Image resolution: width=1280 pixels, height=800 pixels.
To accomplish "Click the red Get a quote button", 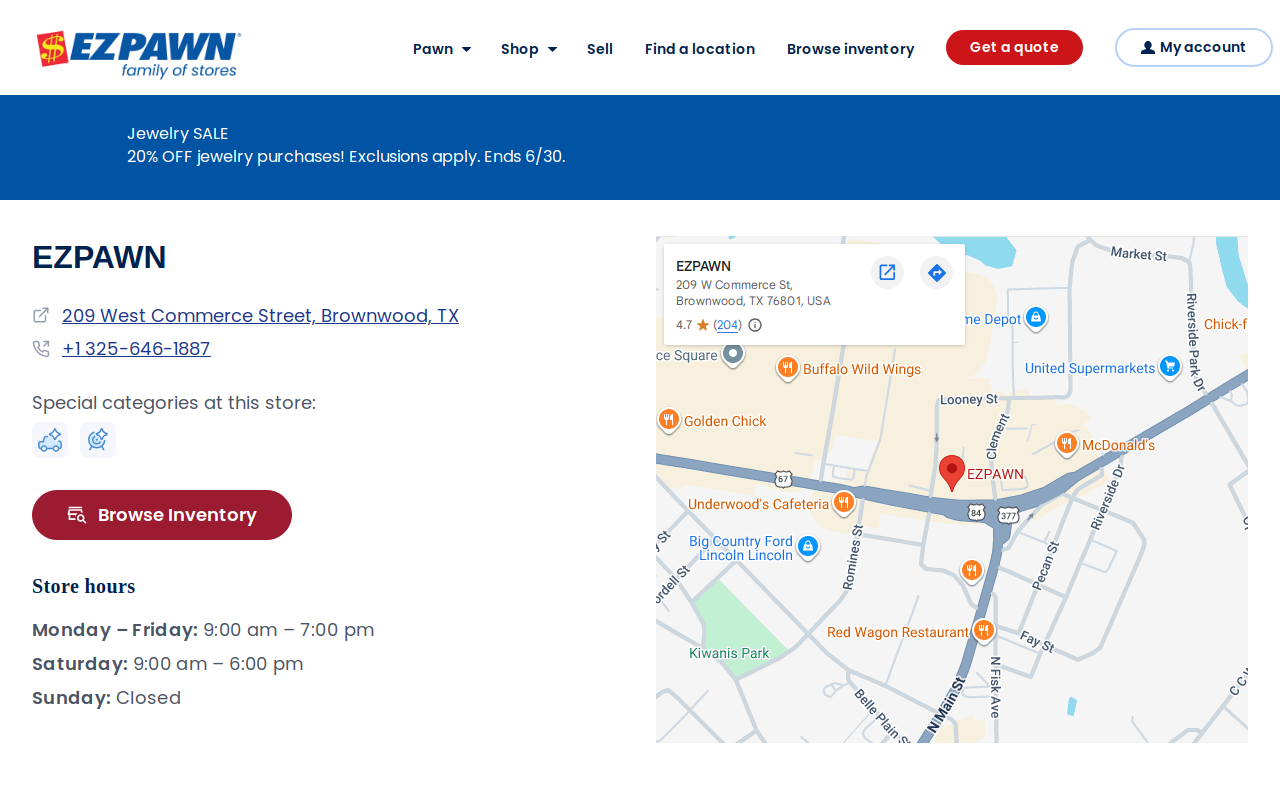I will [1014, 47].
